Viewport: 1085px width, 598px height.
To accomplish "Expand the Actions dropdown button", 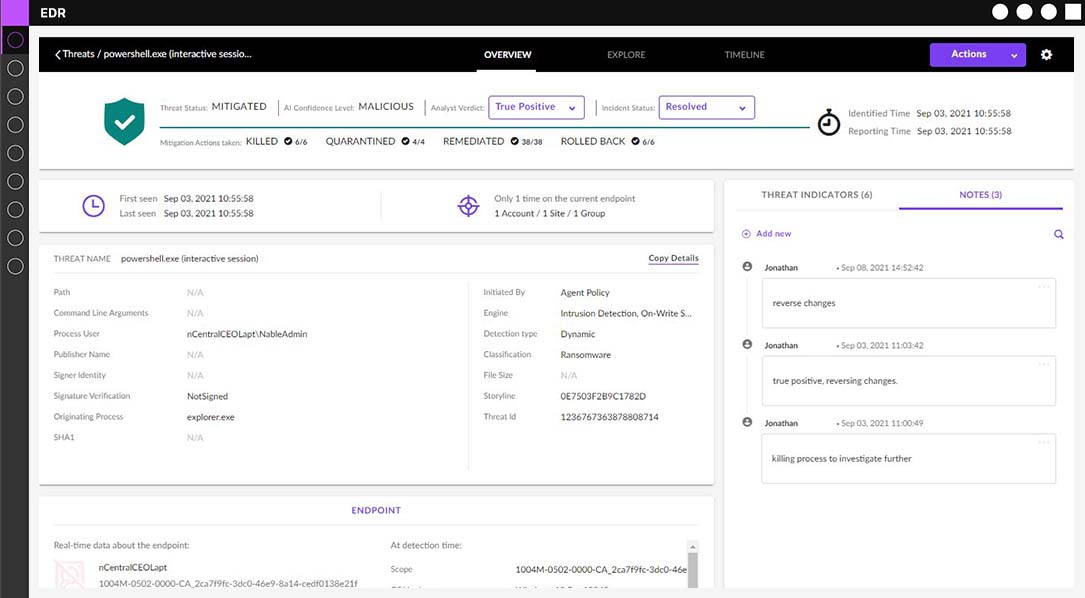I will pos(978,55).
